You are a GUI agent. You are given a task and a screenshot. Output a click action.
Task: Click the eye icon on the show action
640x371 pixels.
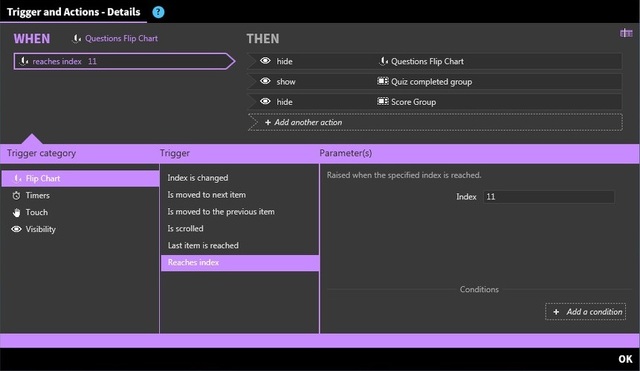(x=265, y=81)
